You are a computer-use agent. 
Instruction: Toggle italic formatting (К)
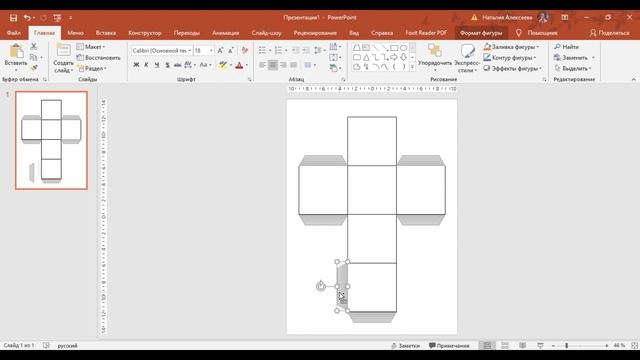pos(146,65)
